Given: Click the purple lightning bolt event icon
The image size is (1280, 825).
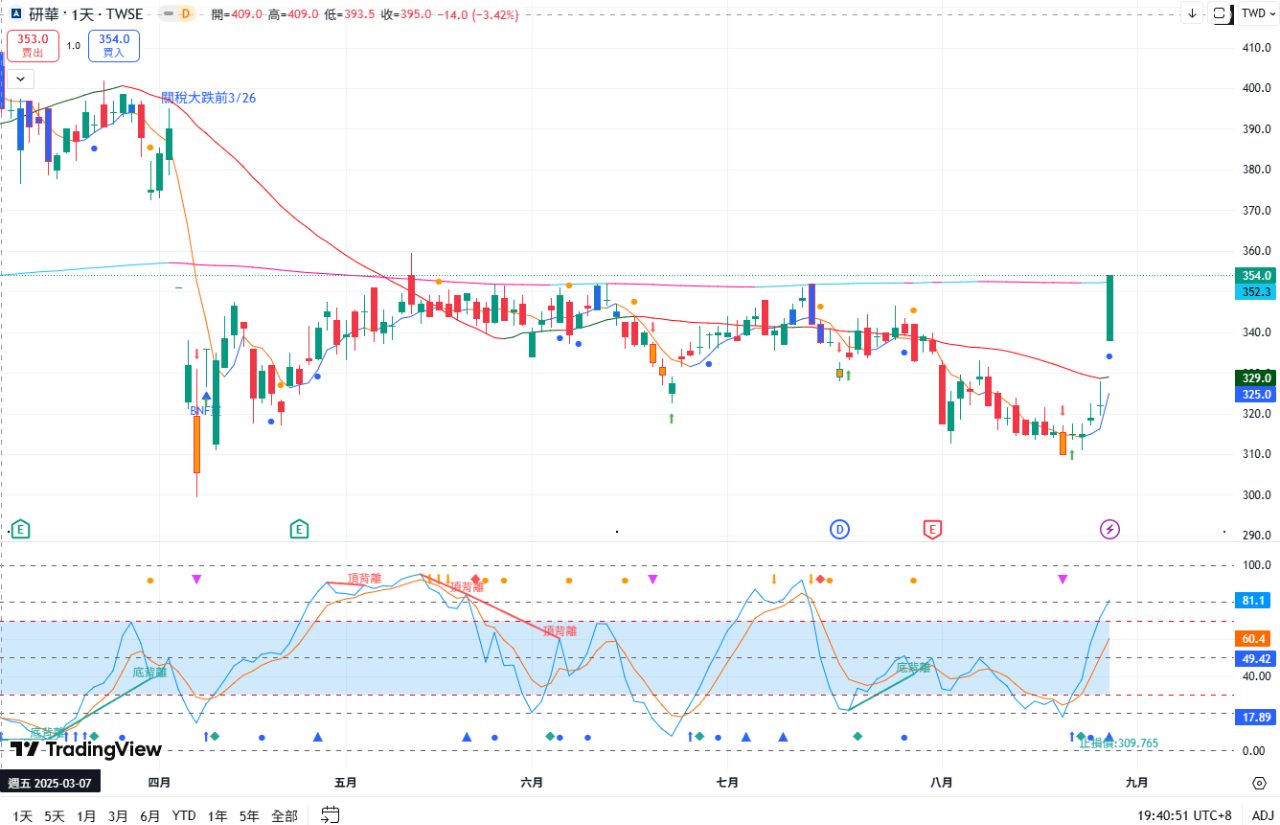Looking at the screenshot, I should pyautogui.click(x=1110, y=529).
